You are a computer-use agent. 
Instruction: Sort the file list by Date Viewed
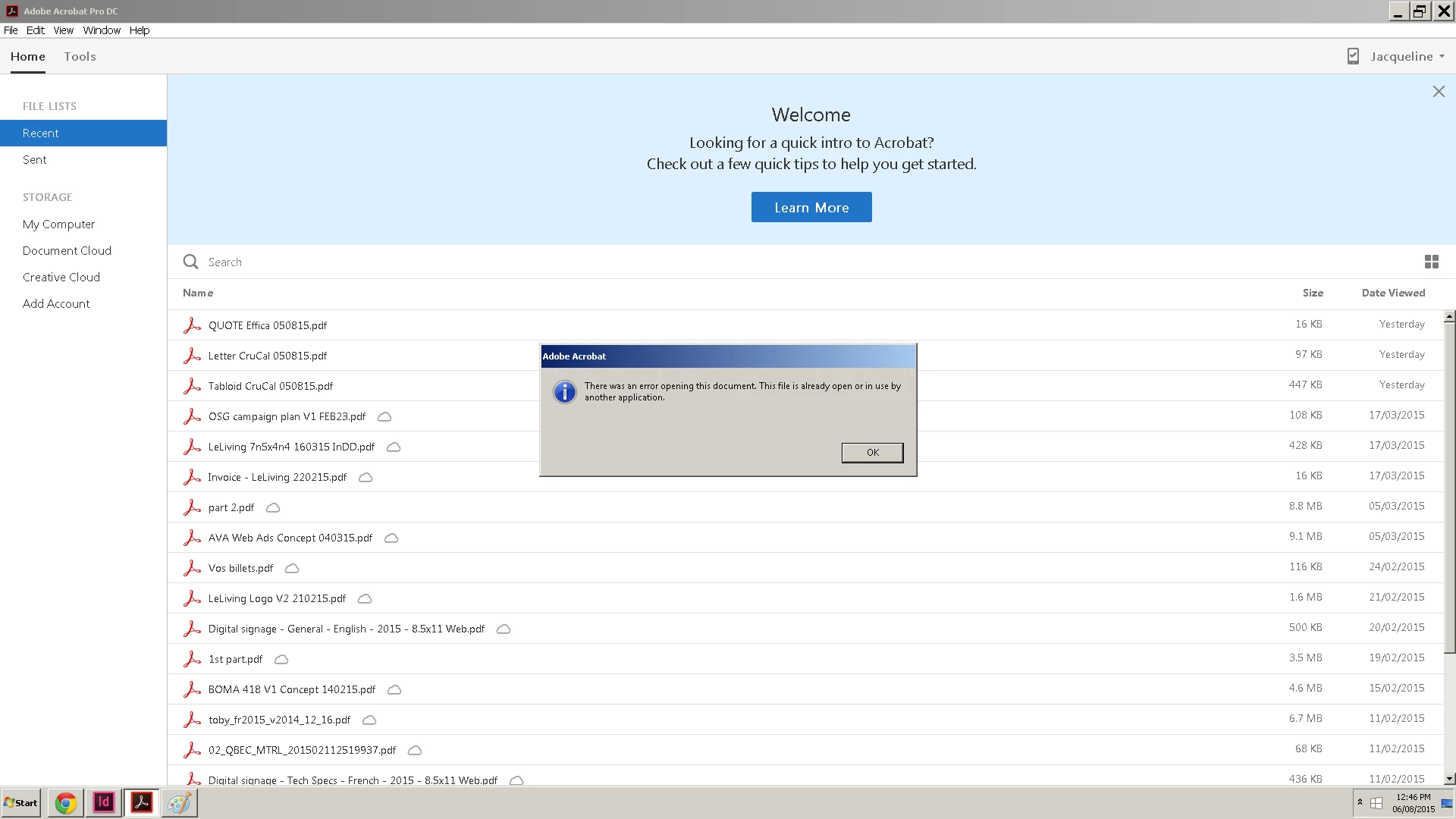(x=1392, y=293)
